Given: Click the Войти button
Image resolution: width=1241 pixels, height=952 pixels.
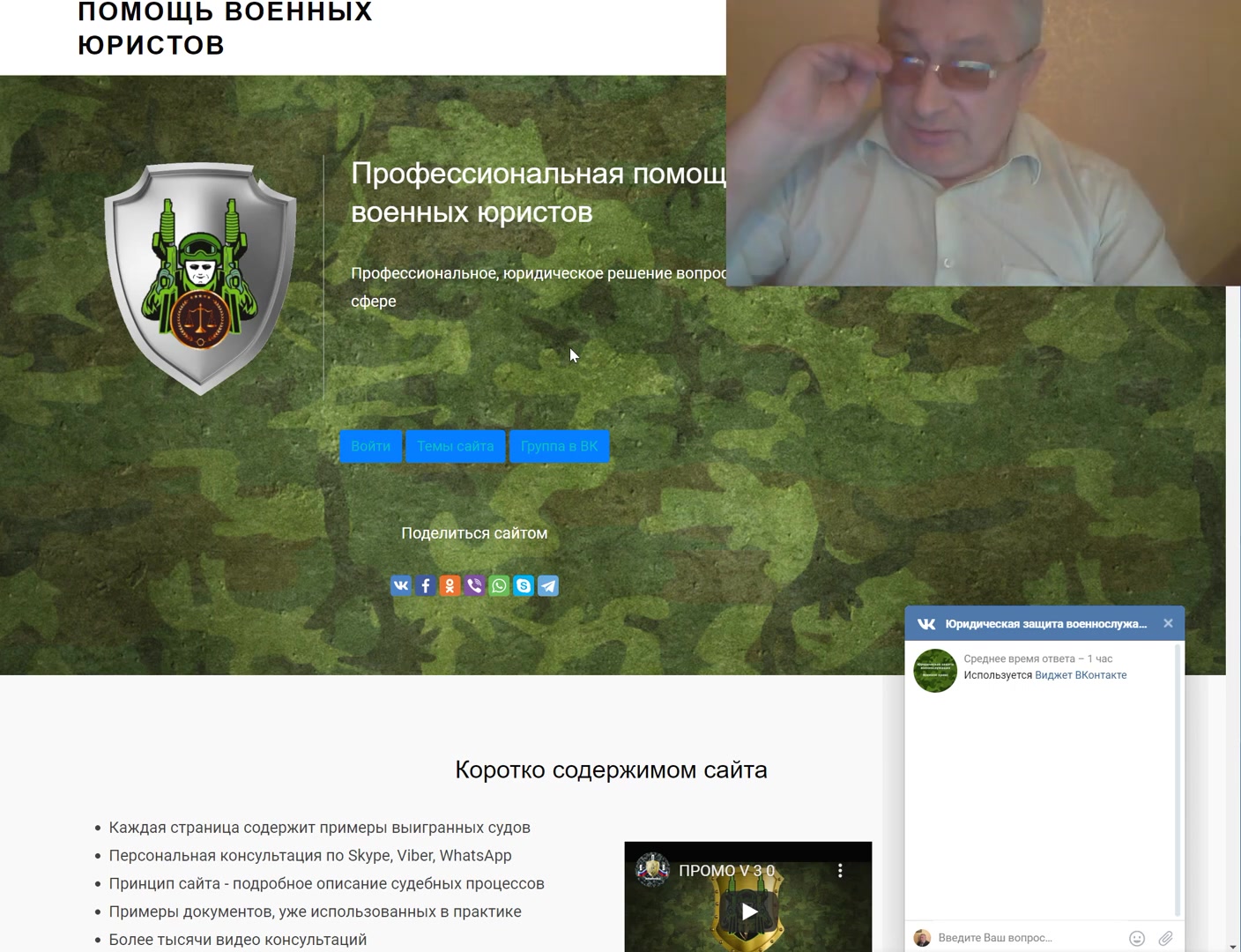Looking at the screenshot, I should 370,446.
